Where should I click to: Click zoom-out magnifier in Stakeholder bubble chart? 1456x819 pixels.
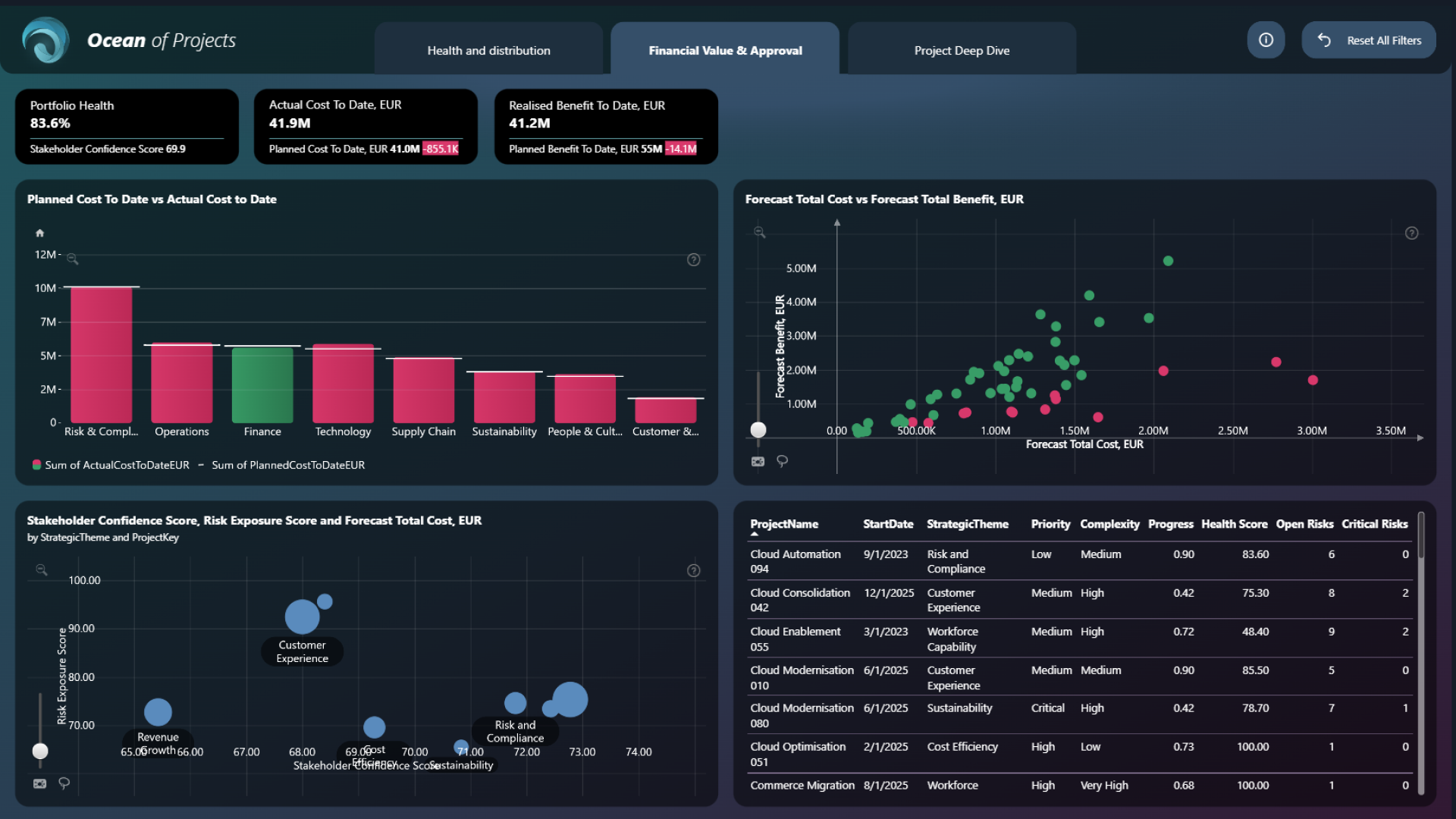pos(42,570)
